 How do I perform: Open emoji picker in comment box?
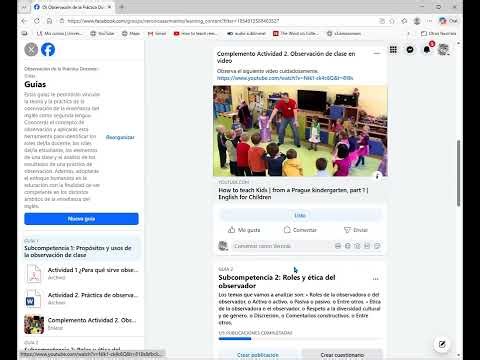(x=348, y=246)
